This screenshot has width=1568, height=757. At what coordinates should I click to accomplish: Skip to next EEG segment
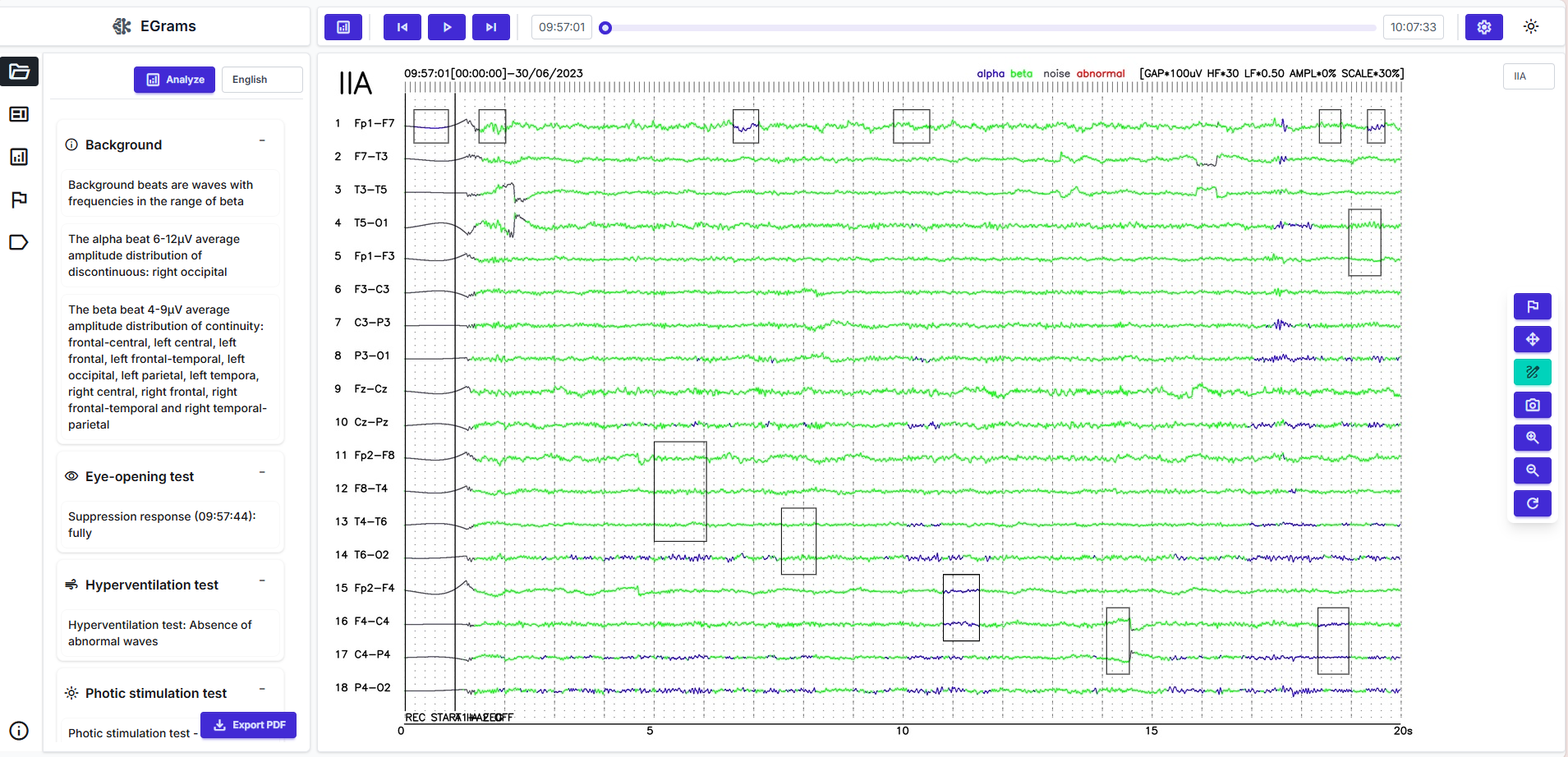point(490,27)
